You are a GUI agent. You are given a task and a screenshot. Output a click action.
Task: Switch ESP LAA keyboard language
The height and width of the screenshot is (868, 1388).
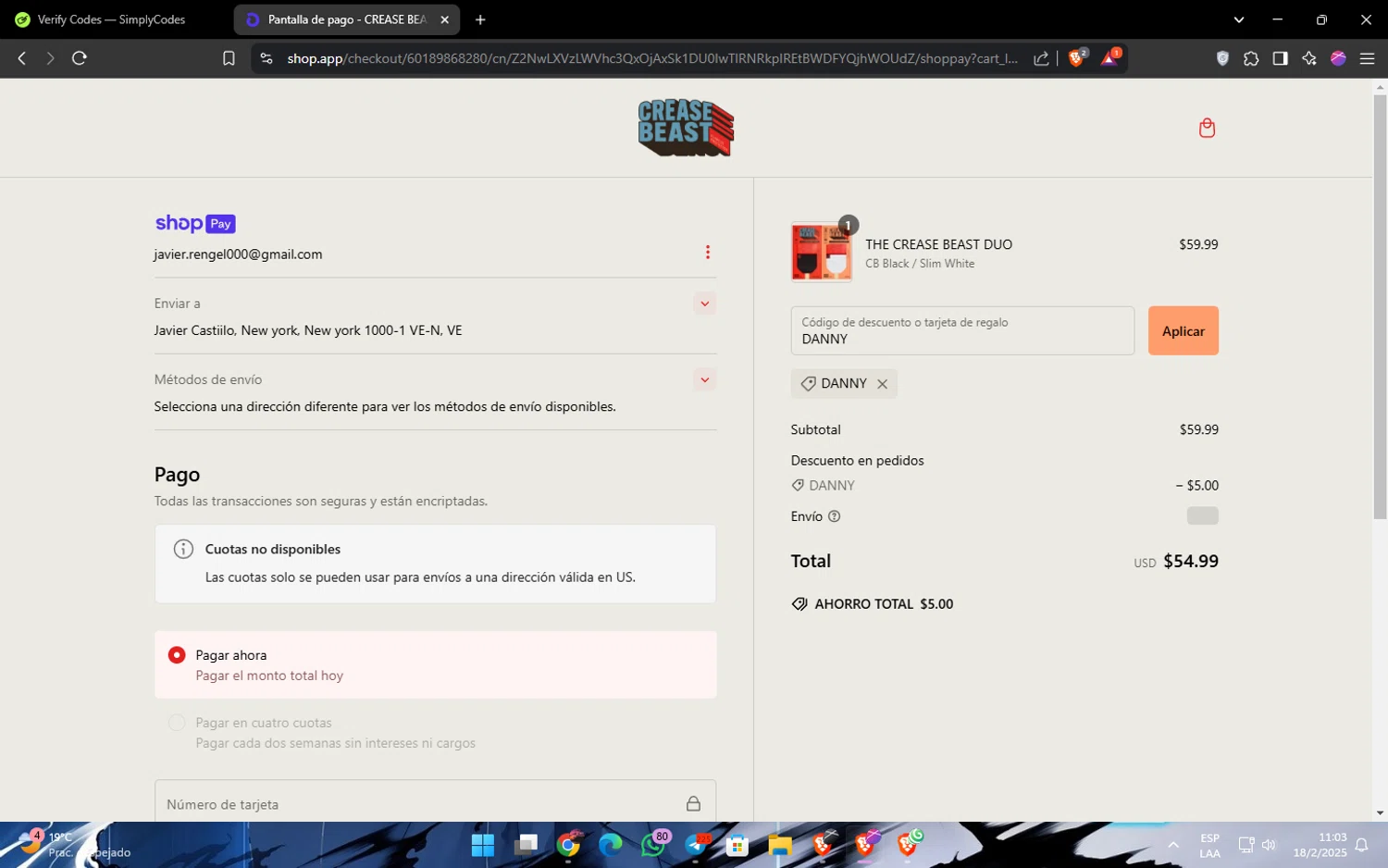tap(1209, 845)
